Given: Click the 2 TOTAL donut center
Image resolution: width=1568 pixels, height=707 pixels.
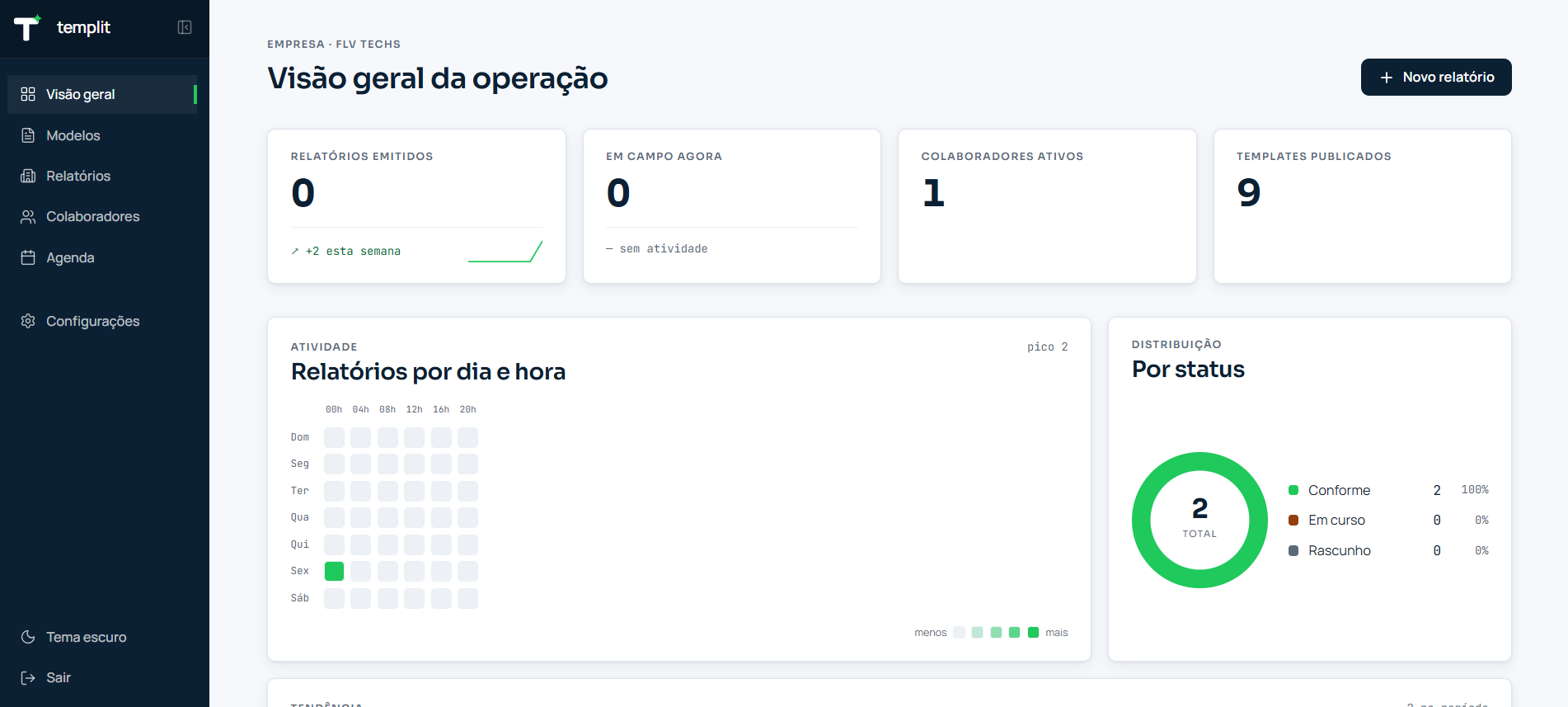Looking at the screenshot, I should (x=1199, y=518).
